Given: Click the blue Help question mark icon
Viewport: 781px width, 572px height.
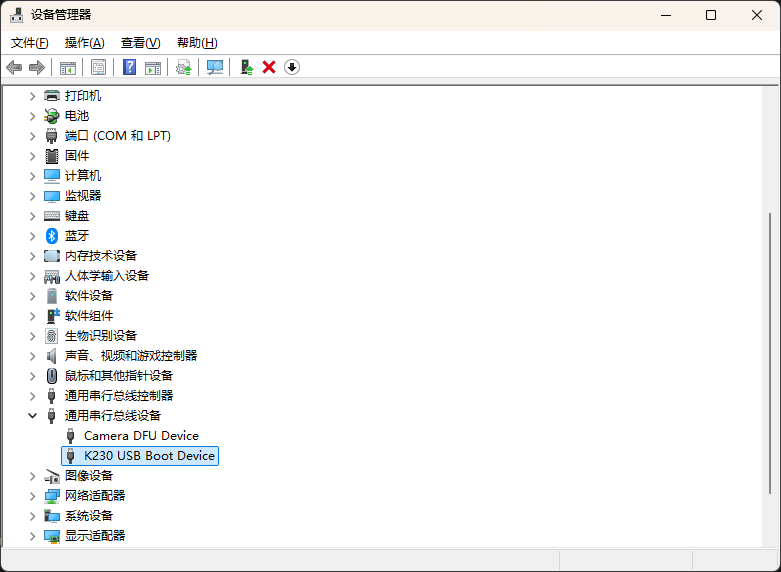Looking at the screenshot, I should [x=129, y=67].
